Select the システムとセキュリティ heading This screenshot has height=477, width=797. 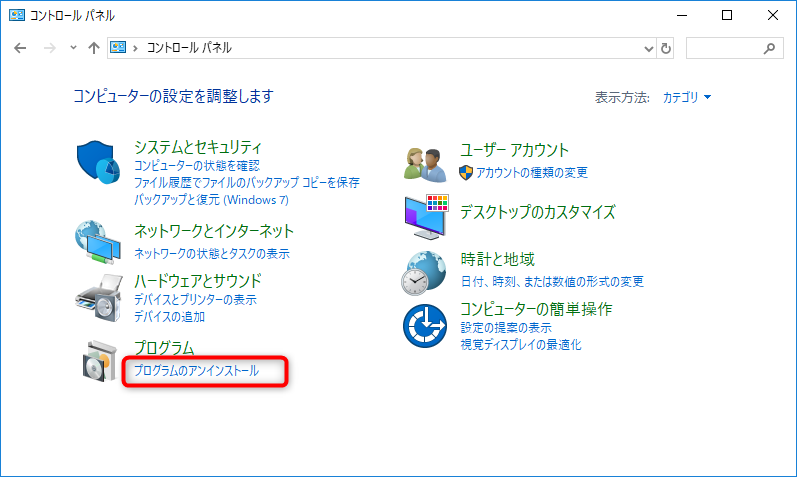tap(198, 149)
